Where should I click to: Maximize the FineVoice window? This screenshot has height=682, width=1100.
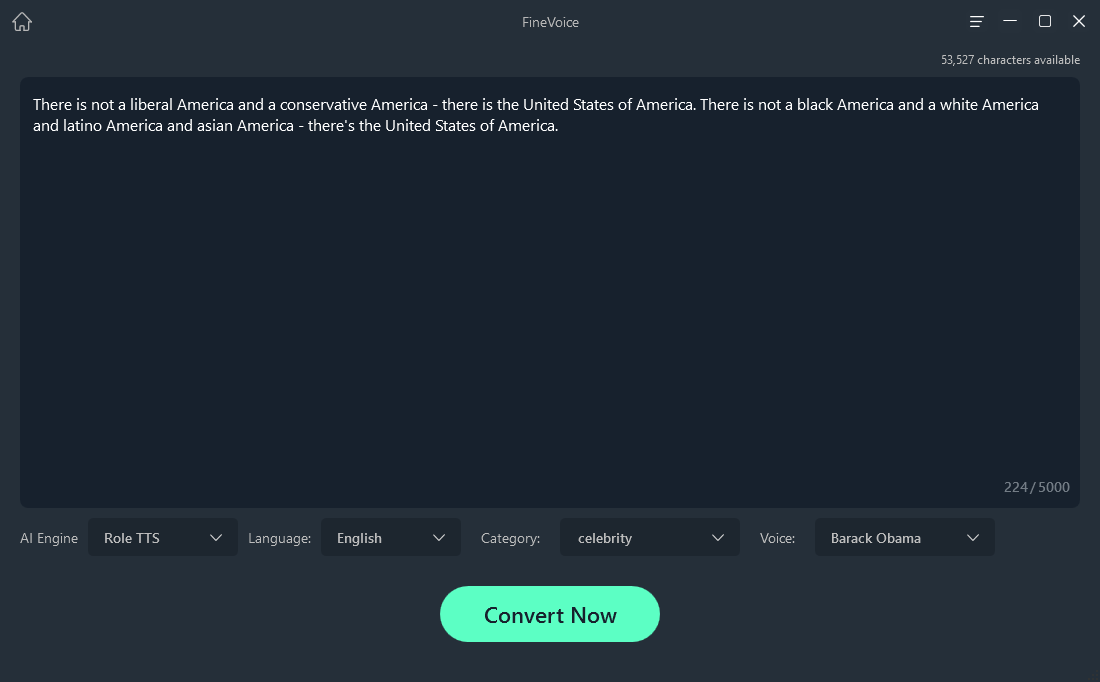[1045, 21]
